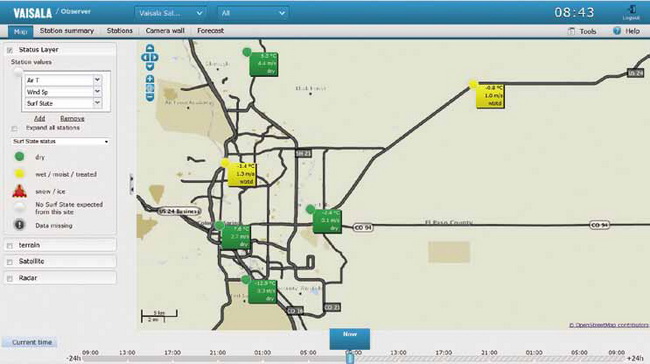Open the Tools icon menu
Screen dimensions: 650x364
coord(571,31)
